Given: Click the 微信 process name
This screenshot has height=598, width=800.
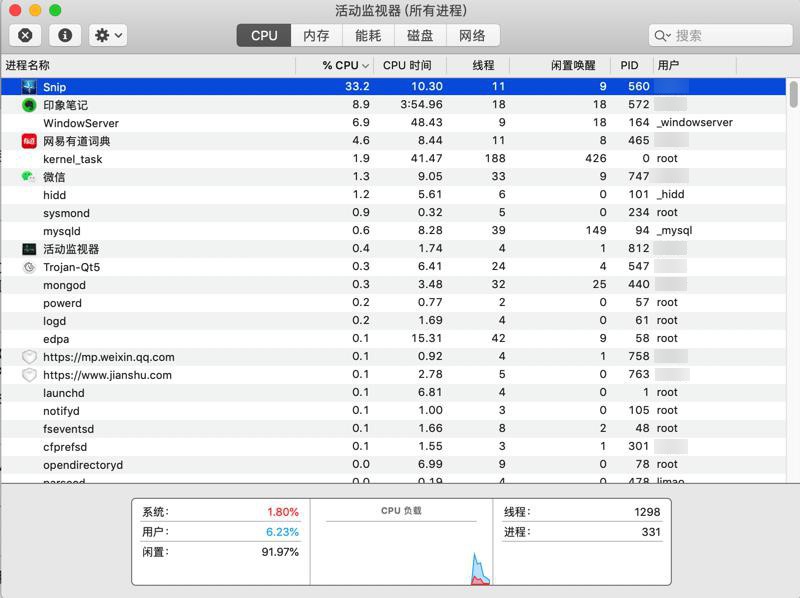Looking at the screenshot, I should (x=54, y=177).
